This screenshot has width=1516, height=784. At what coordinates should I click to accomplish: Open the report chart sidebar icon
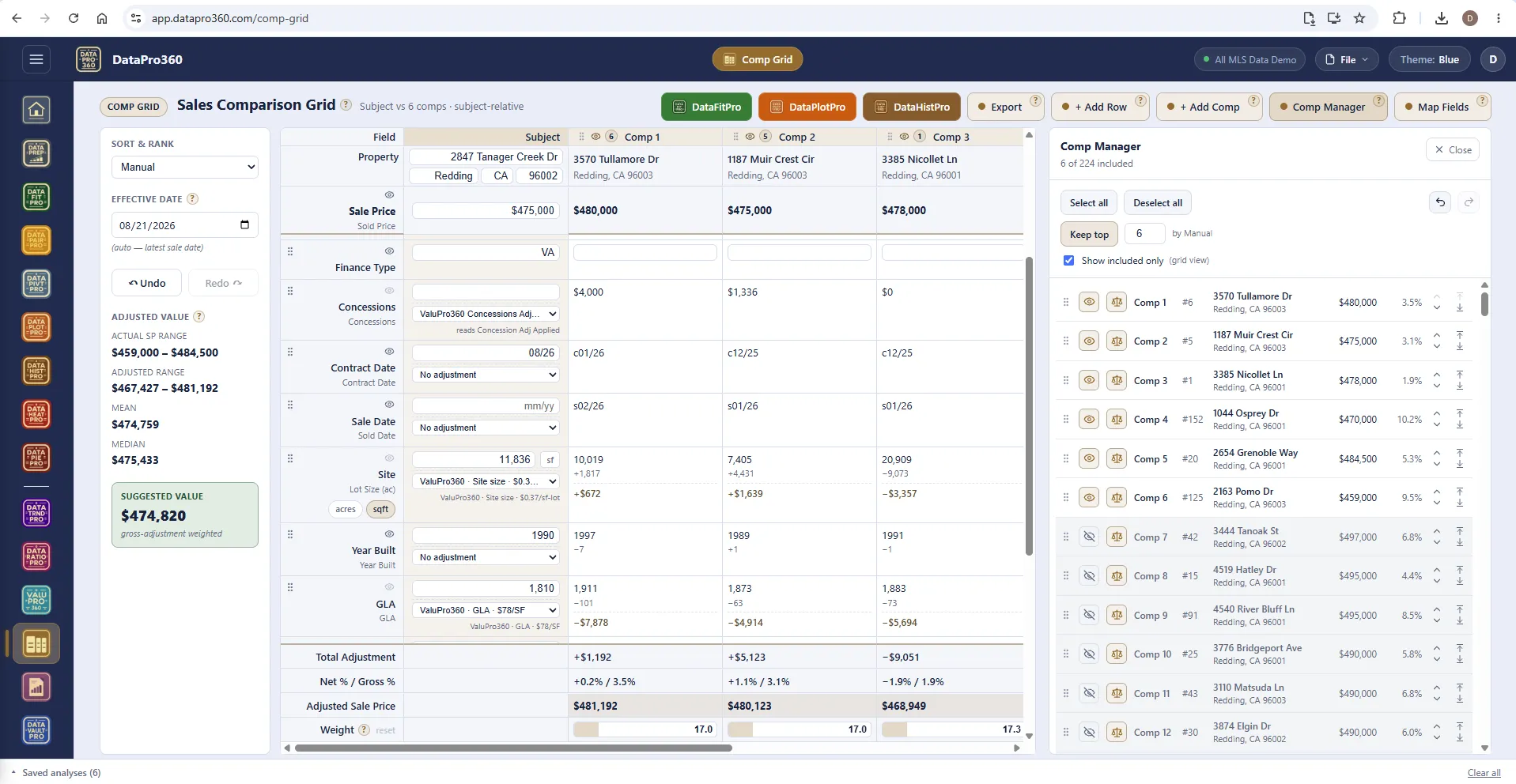pyautogui.click(x=36, y=688)
